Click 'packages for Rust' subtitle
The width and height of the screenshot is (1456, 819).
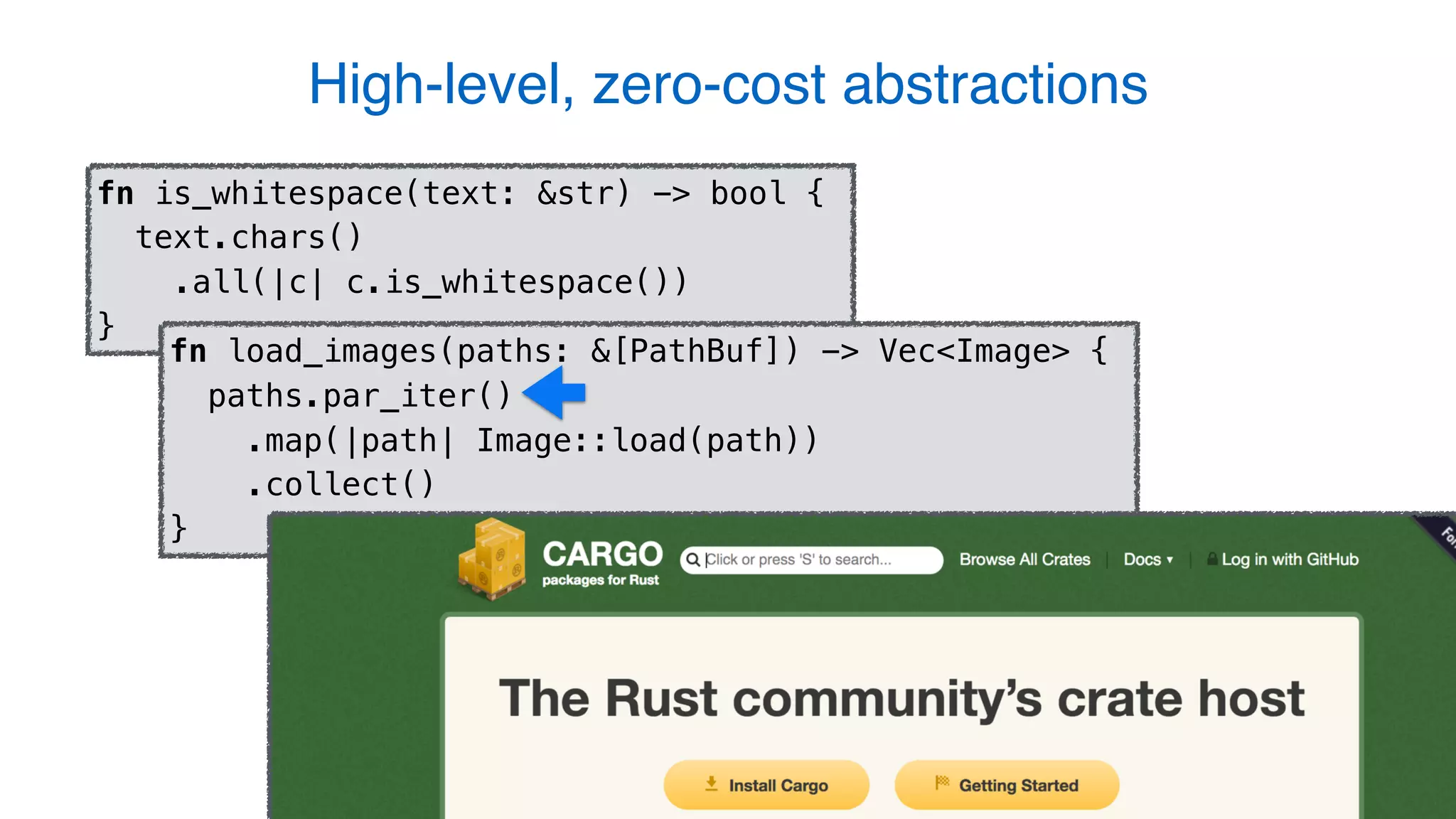pyautogui.click(x=600, y=580)
